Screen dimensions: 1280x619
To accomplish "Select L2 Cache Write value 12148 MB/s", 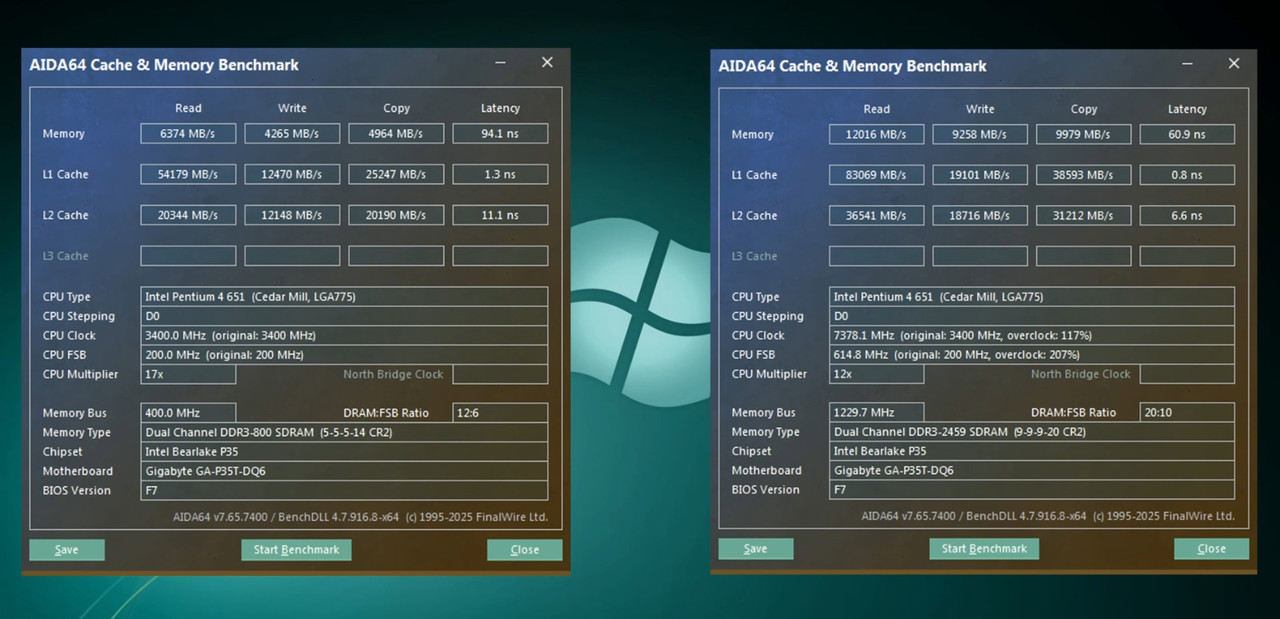I will [292, 215].
